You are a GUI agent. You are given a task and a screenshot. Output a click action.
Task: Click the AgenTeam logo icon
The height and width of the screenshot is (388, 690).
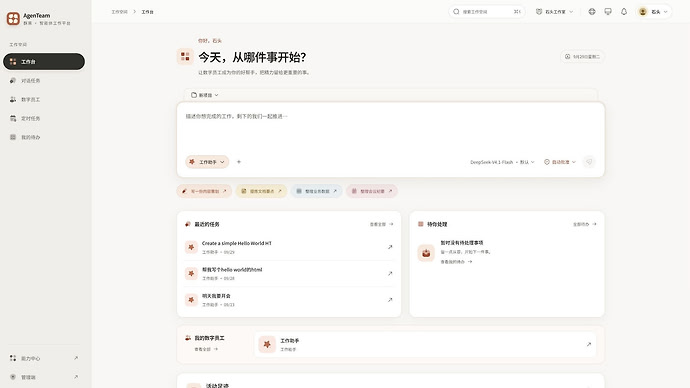point(13,18)
